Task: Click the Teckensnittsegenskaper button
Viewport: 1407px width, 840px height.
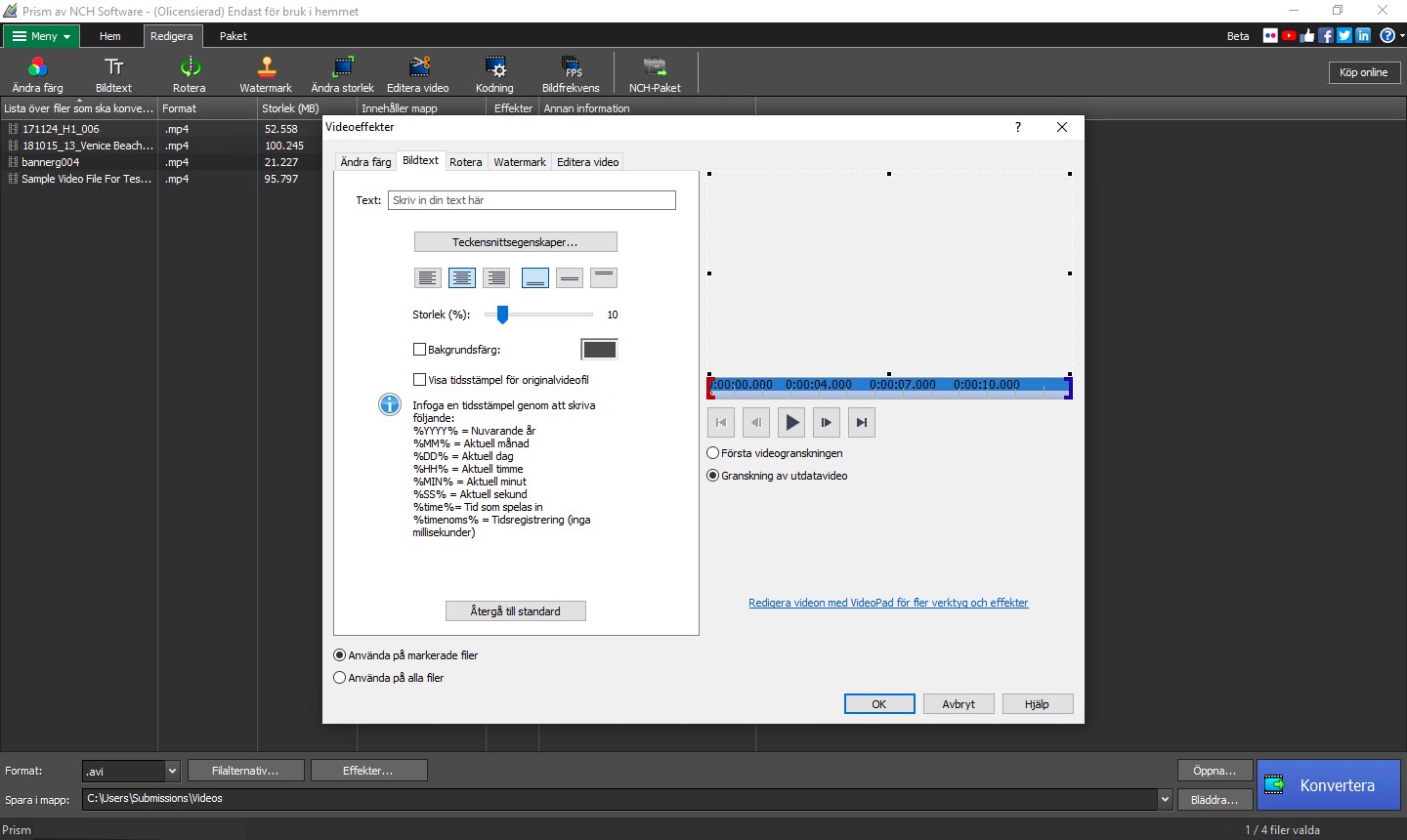Action: (516, 242)
